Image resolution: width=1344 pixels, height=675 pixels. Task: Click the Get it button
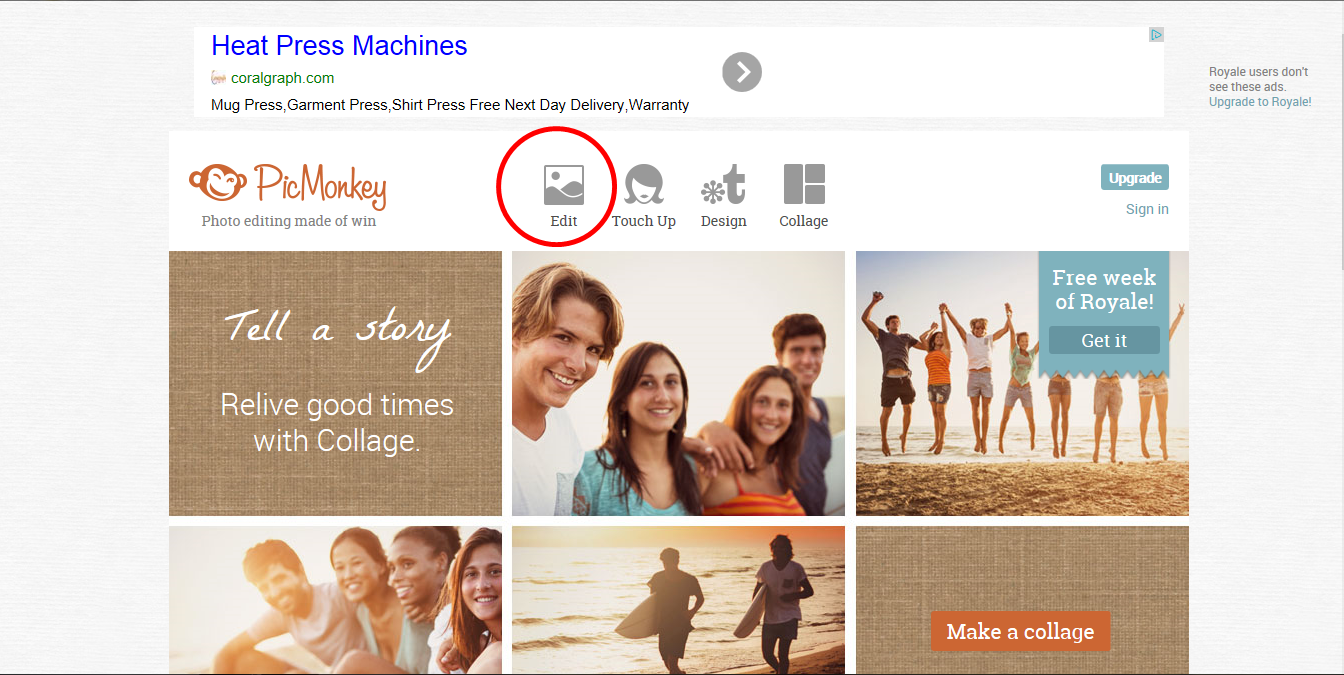(x=1104, y=340)
